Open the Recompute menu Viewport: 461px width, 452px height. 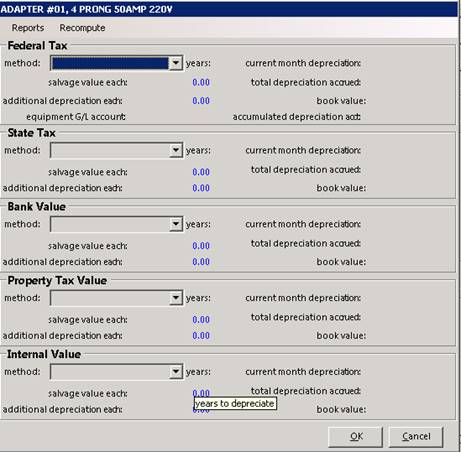pos(82,28)
